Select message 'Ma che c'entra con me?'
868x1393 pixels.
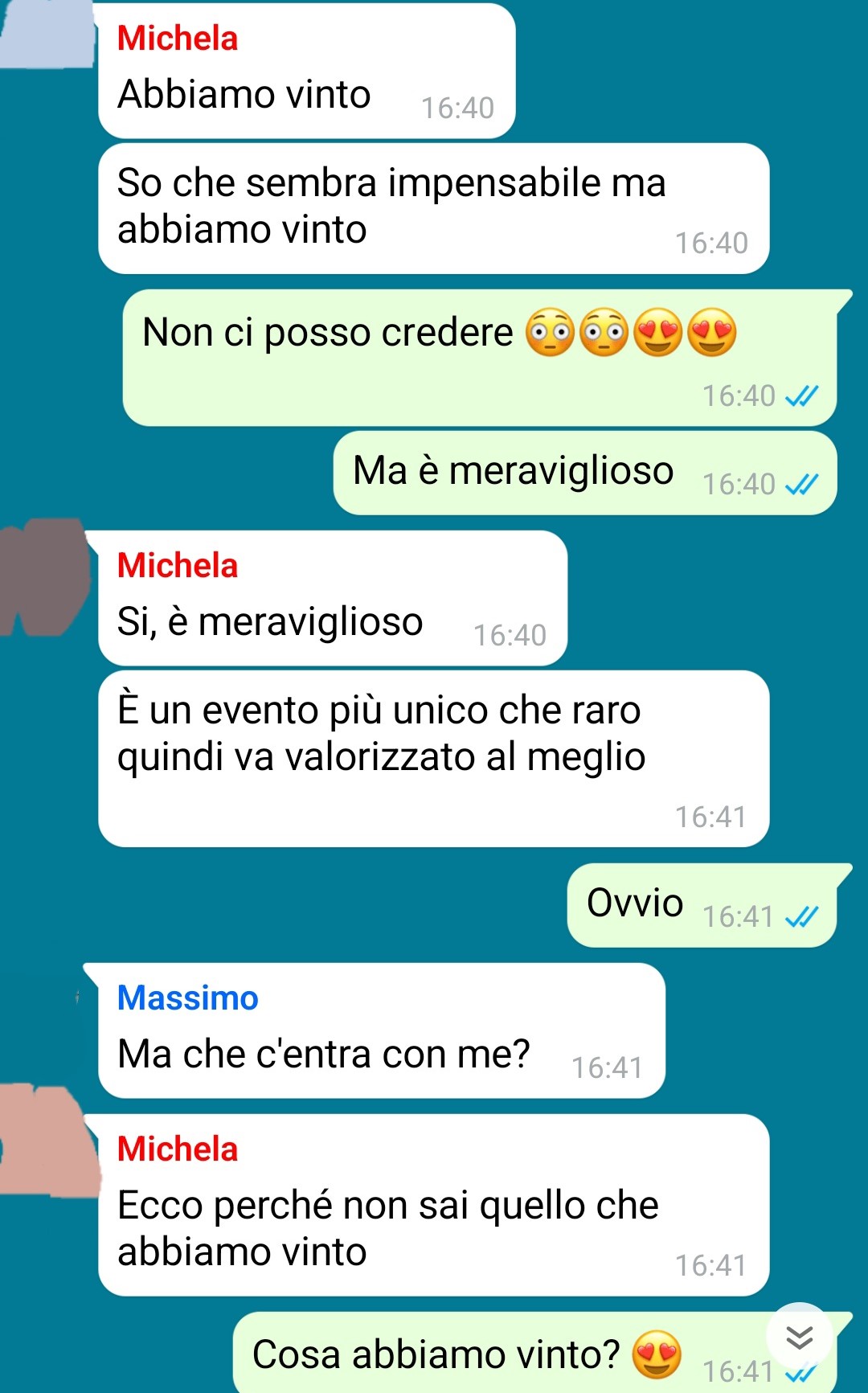tap(382, 1030)
